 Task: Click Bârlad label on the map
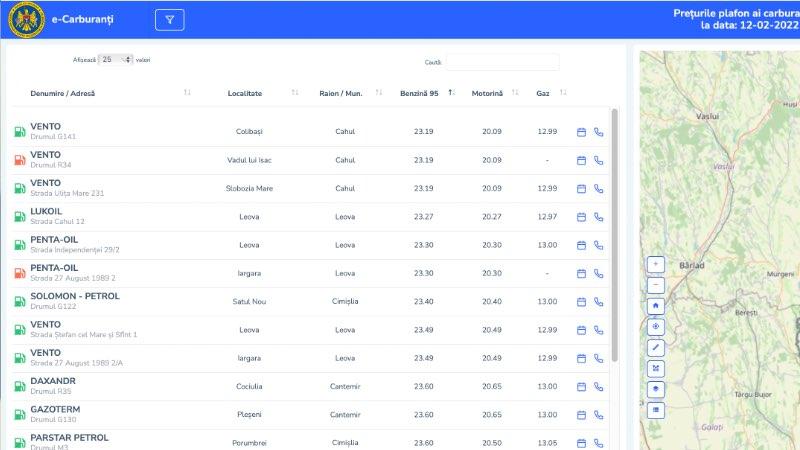[x=692, y=265]
